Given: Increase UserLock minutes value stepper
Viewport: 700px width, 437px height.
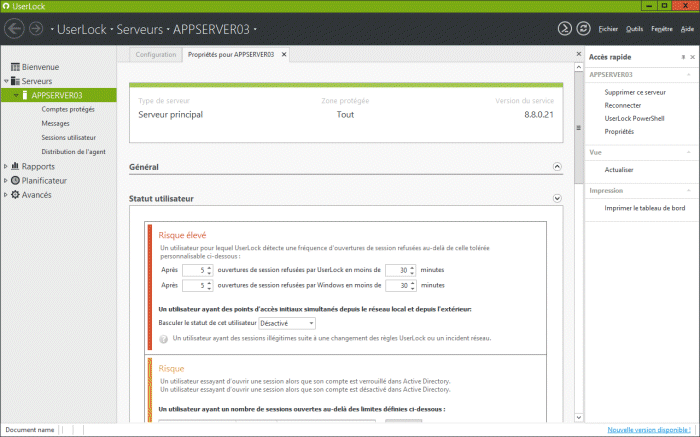Looking at the screenshot, I should 412,268.
